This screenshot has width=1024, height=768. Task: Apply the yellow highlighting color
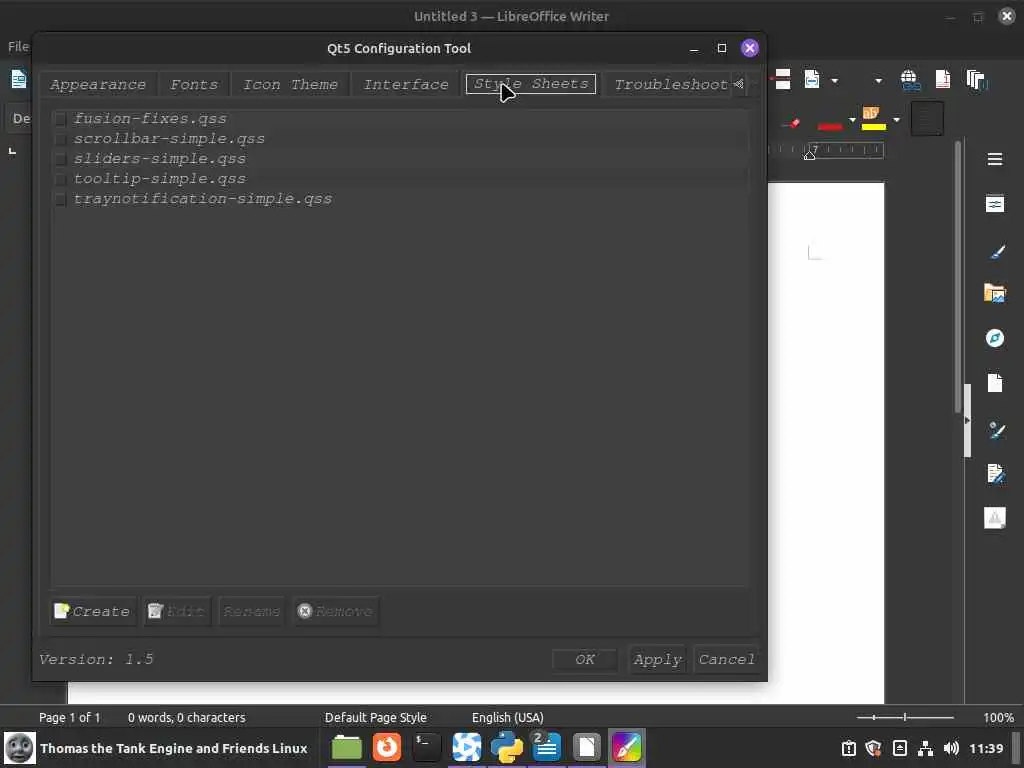point(873,119)
